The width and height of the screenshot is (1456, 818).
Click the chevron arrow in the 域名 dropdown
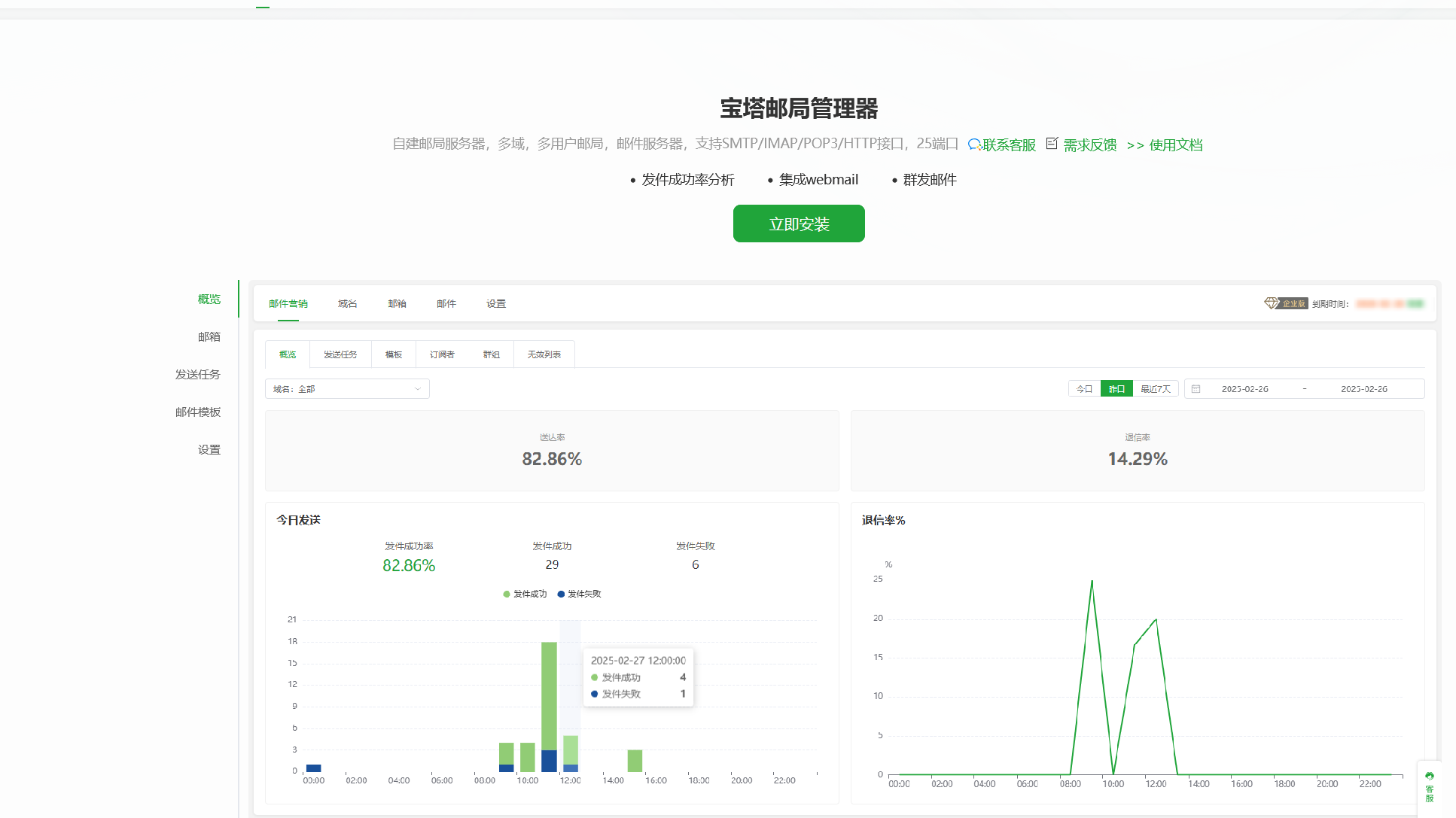(x=417, y=388)
